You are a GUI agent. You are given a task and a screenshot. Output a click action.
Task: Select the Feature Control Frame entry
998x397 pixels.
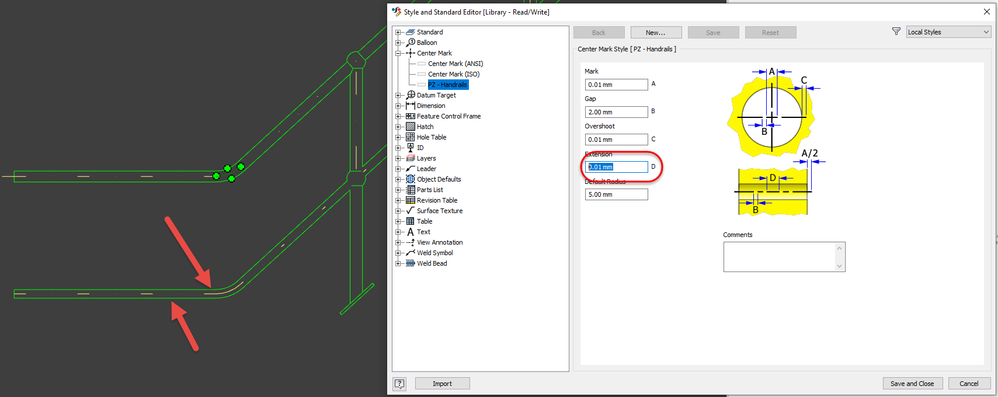coord(449,116)
